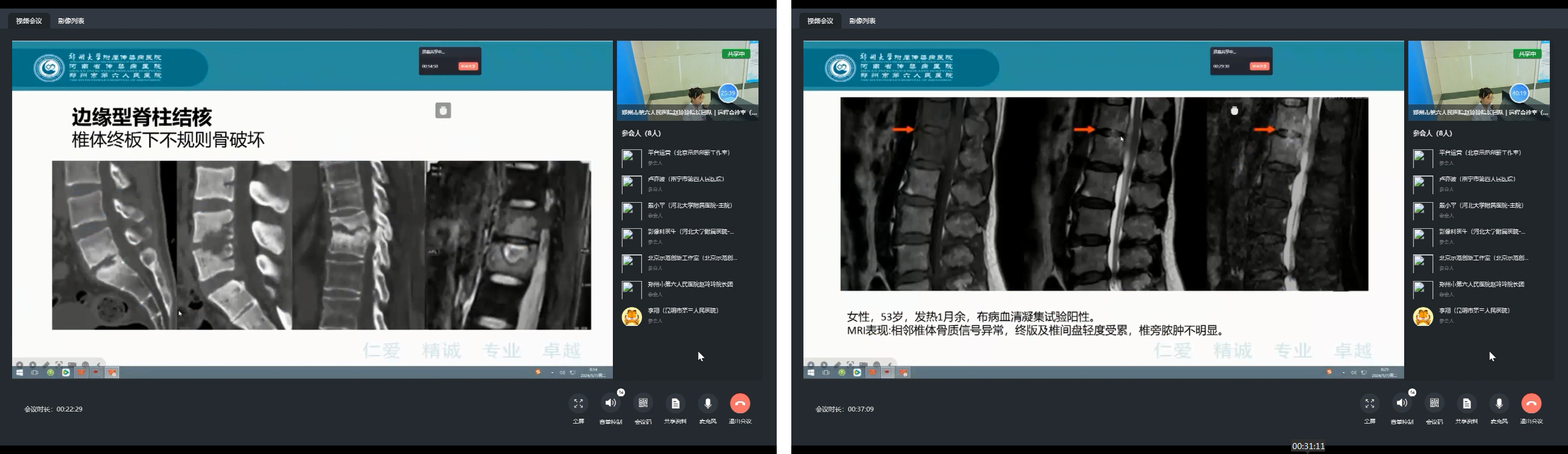Viewport: 1568px width, 454px height.
Task: Click the red stop-sharing button in left shared screen
Action: (x=468, y=66)
